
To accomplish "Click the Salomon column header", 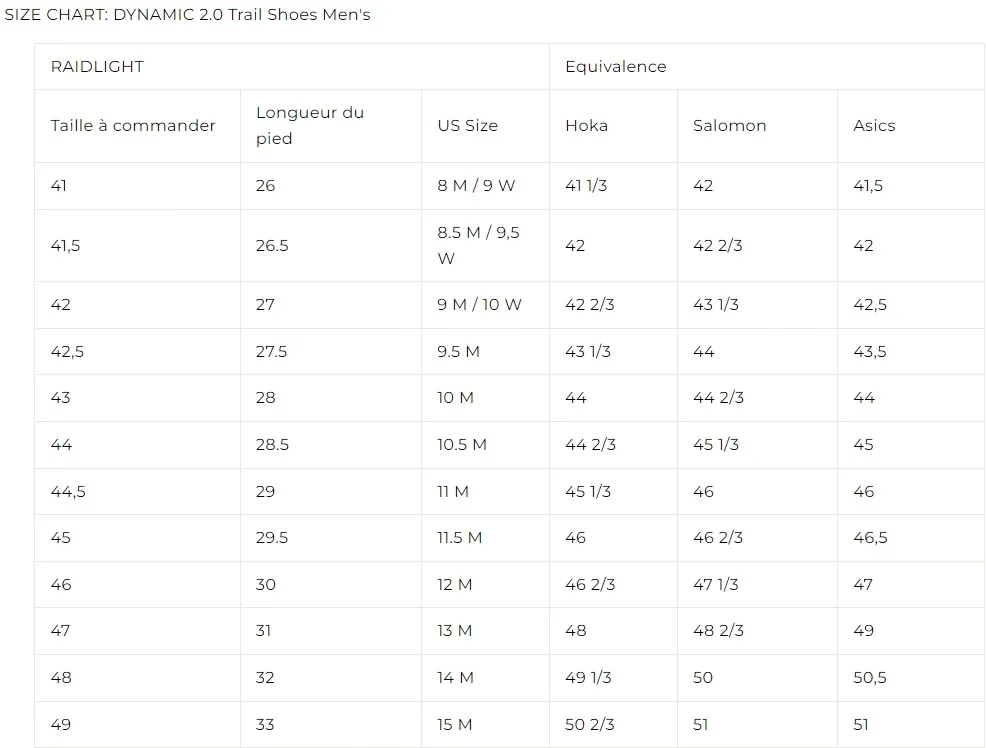I will [729, 126].
